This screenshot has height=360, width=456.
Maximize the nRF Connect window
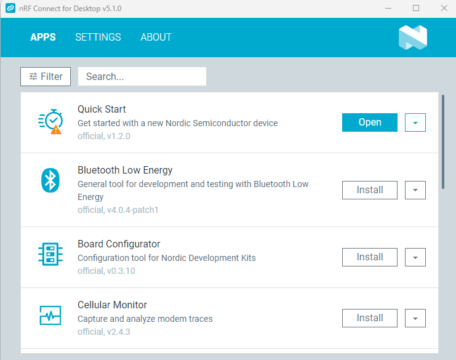[416, 8]
